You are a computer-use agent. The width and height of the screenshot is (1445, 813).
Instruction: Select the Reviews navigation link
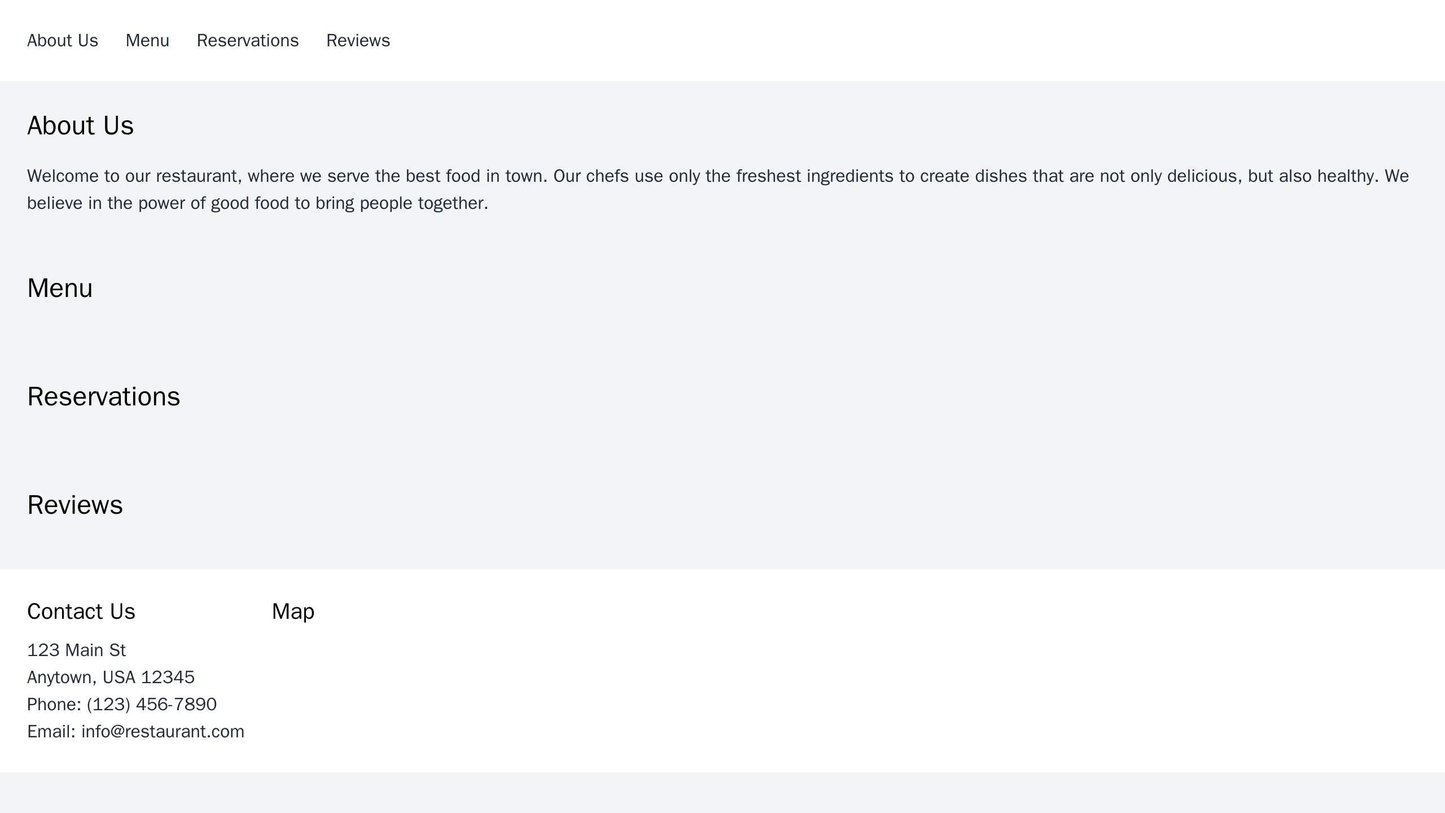(x=357, y=40)
